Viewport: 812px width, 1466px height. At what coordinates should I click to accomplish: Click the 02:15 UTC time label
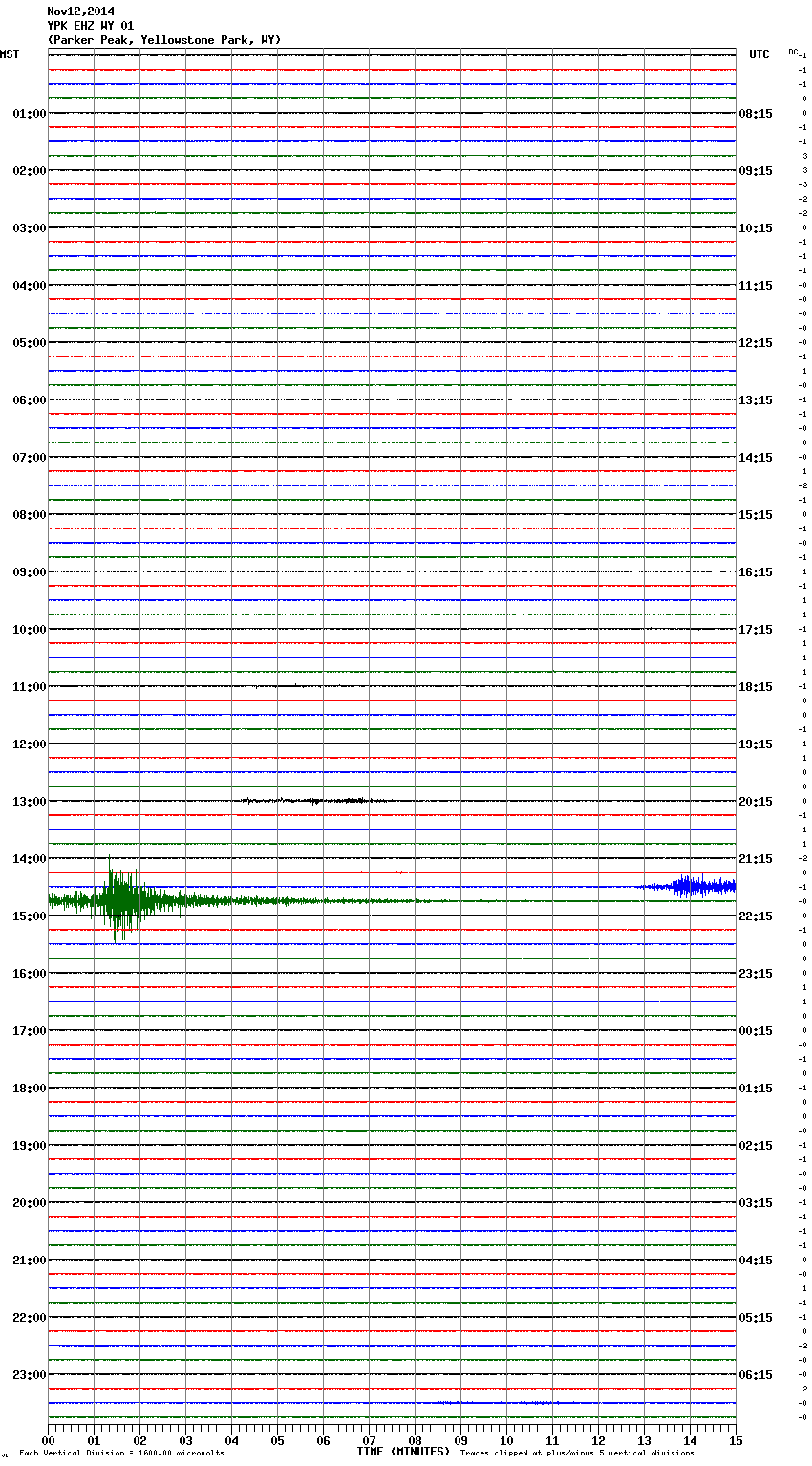pyautogui.click(x=756, y=1146)
